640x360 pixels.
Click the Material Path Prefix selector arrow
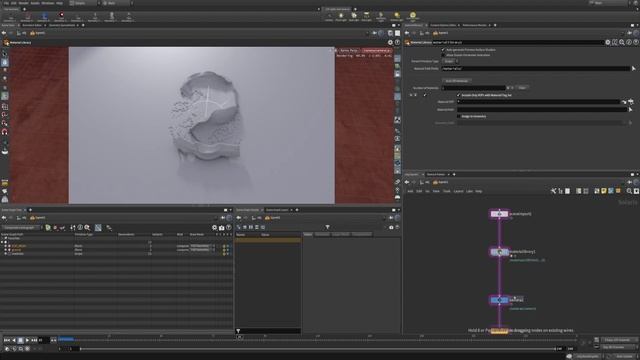point(633,69)
